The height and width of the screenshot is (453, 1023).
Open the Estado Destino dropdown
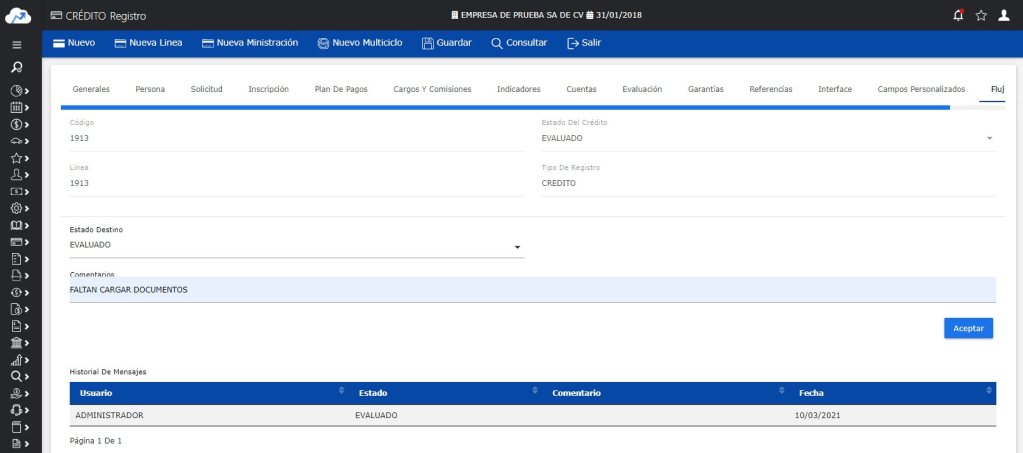517,246
